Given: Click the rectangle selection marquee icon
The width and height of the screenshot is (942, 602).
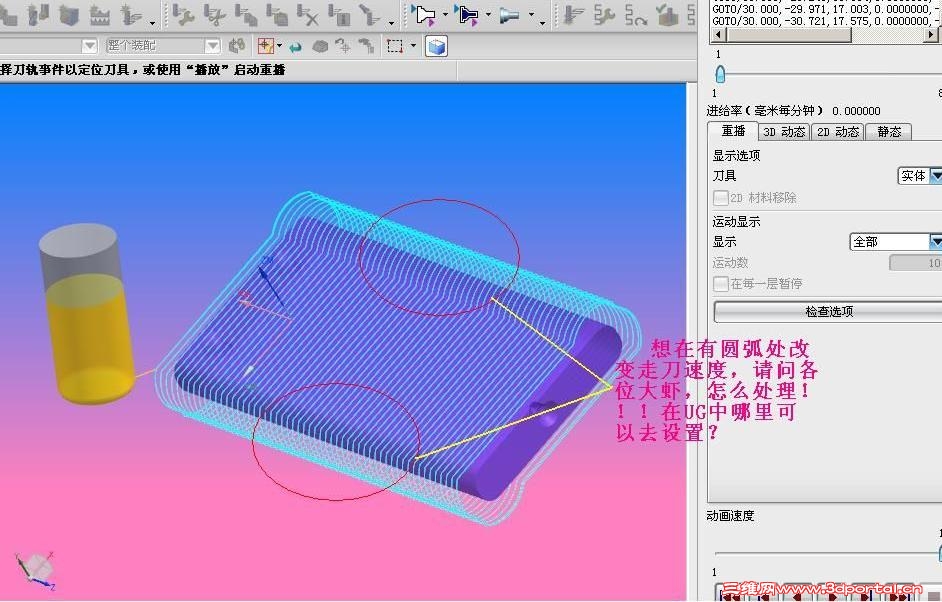Looking at the screenshot, I should (x=395, y=46).
